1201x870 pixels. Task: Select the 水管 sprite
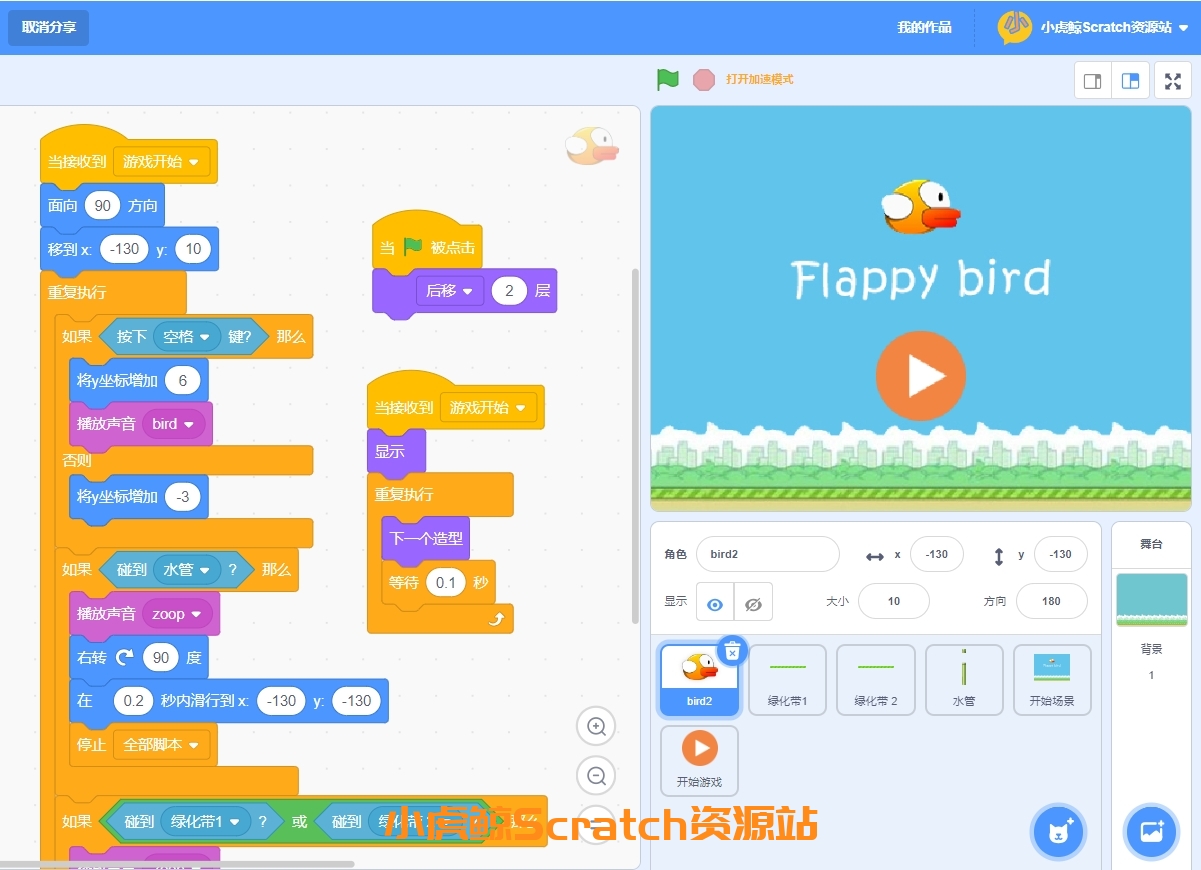964,680
